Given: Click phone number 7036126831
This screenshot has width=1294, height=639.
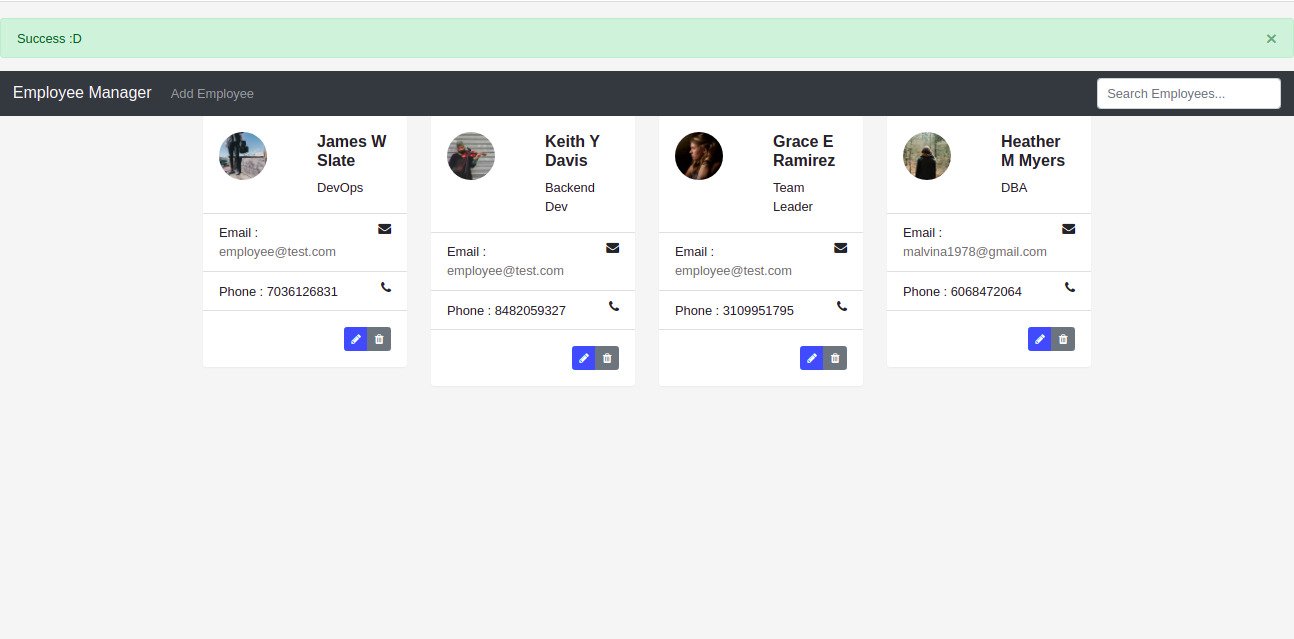Looking at the screenshot, I should pyautogui.click(x=302, y=292).
